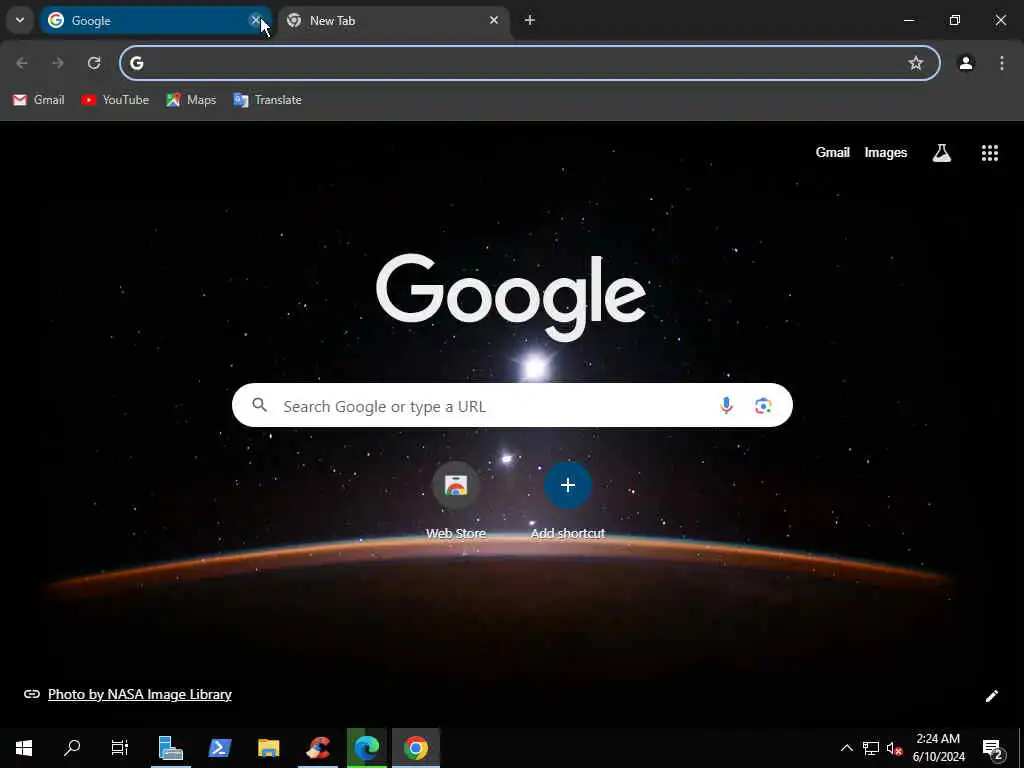Open a new tab with plus button
This screenshot has height=768, width=1024.
pyautogui.click(x=530, y=20)
